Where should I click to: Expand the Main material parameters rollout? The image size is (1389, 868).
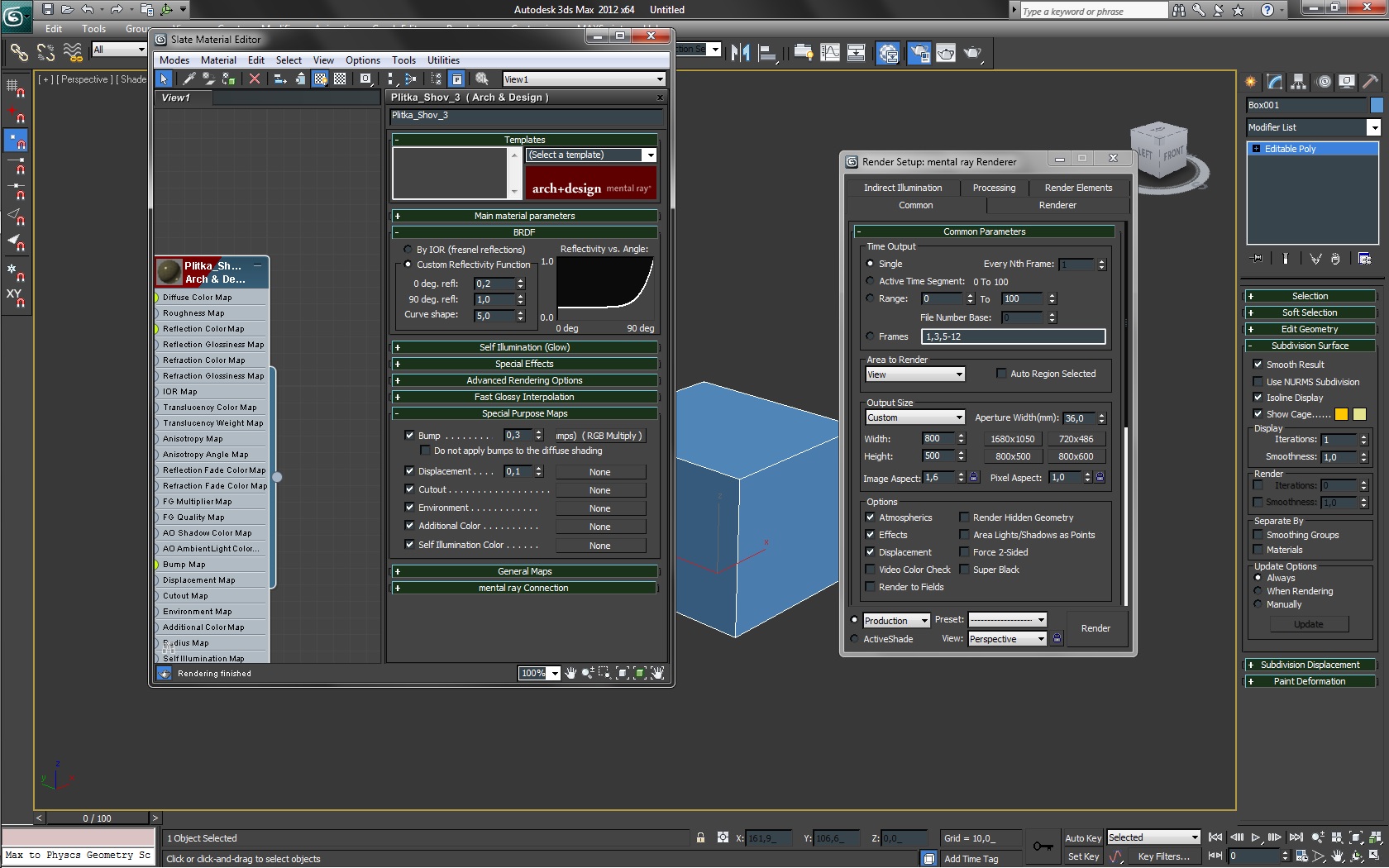(x=524, y=216)
